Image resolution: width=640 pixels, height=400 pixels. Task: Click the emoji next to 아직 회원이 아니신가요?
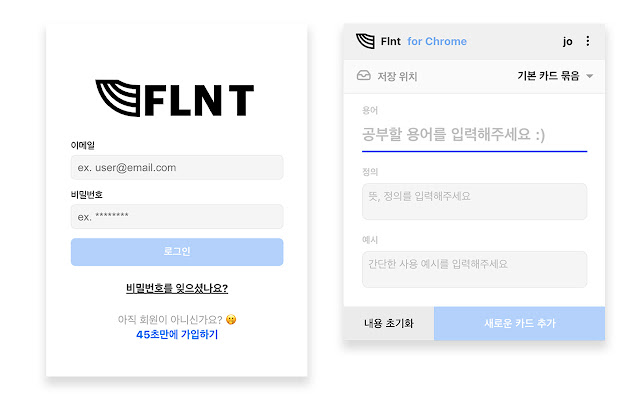[x=231, y=320]
